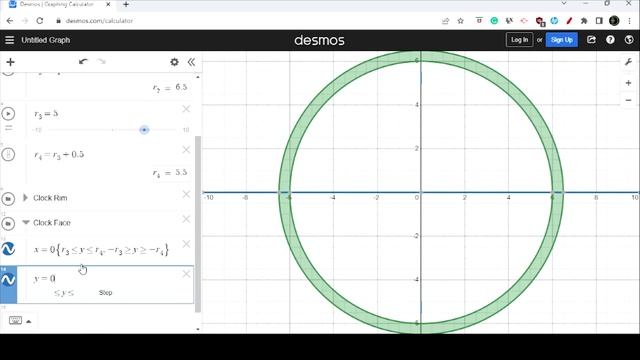This screenshot has width=640, height=360.
Task: Edit the y = 0 expression
Action: tap(44, 278)
